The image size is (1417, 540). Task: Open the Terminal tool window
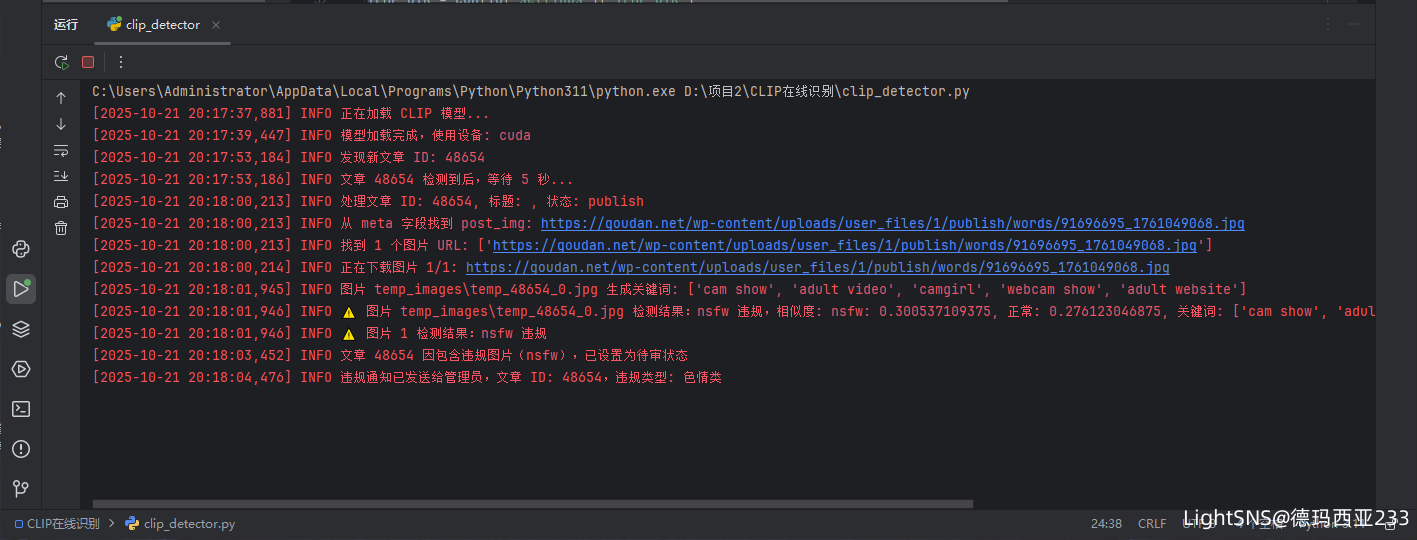20,409
